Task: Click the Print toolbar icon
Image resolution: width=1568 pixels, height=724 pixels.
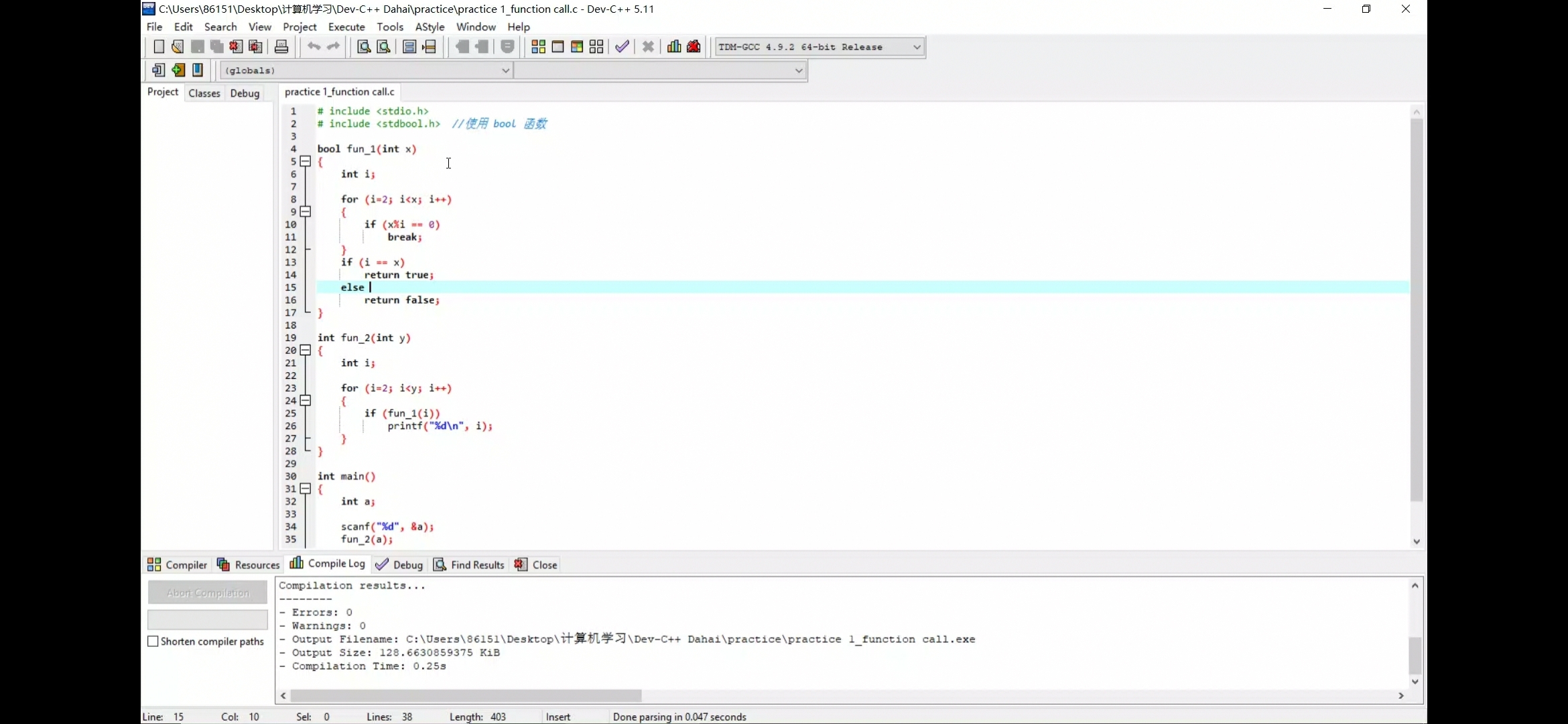Action: 281,47
